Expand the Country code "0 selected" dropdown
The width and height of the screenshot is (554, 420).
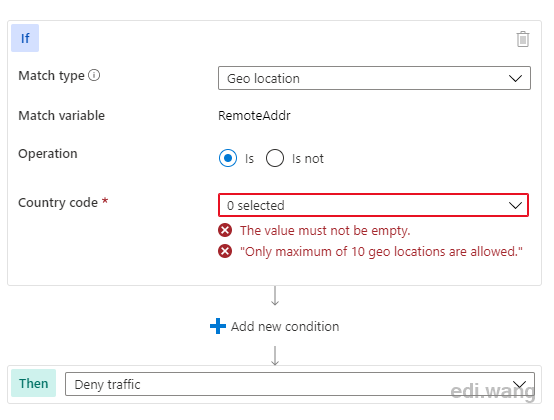point(373,205)
